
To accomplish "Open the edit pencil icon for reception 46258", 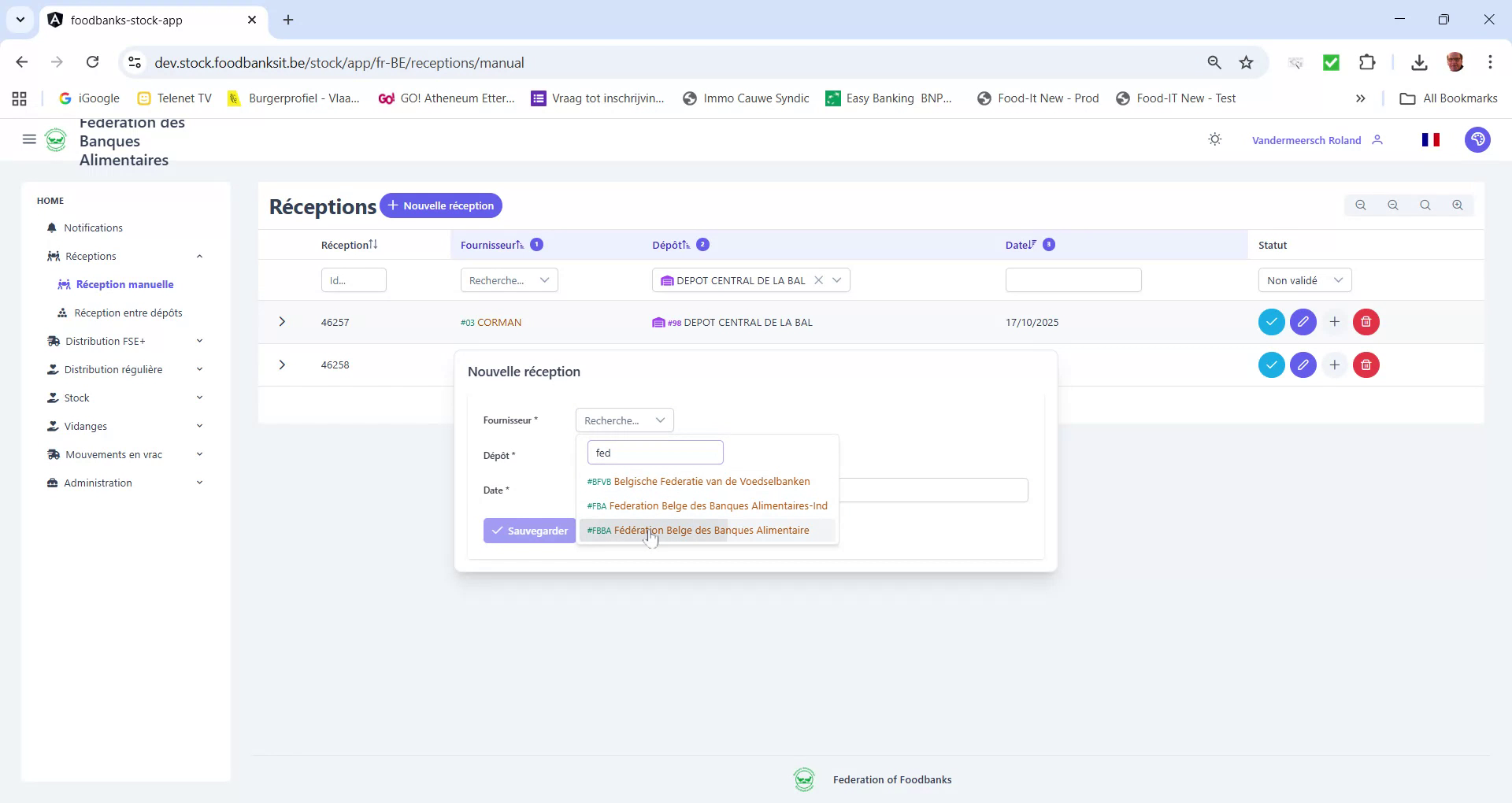I will pos(1303,364).
